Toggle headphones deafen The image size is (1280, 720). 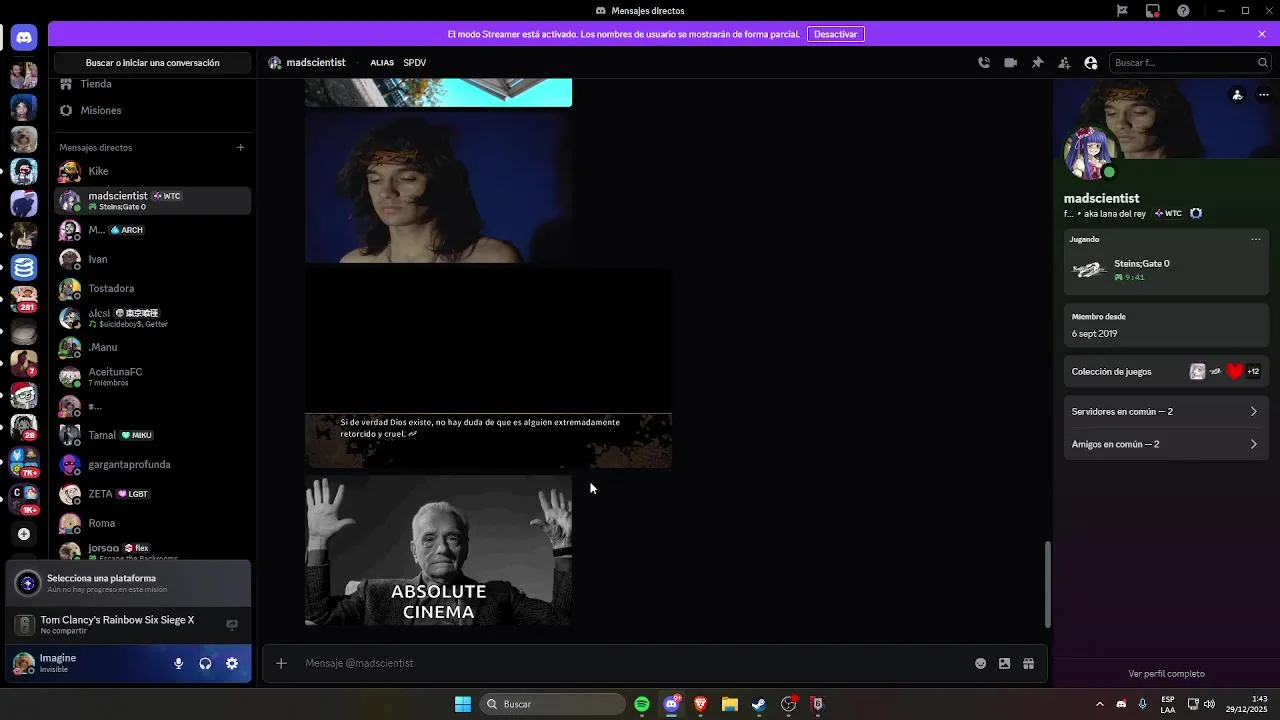click(x=205, y=663)
